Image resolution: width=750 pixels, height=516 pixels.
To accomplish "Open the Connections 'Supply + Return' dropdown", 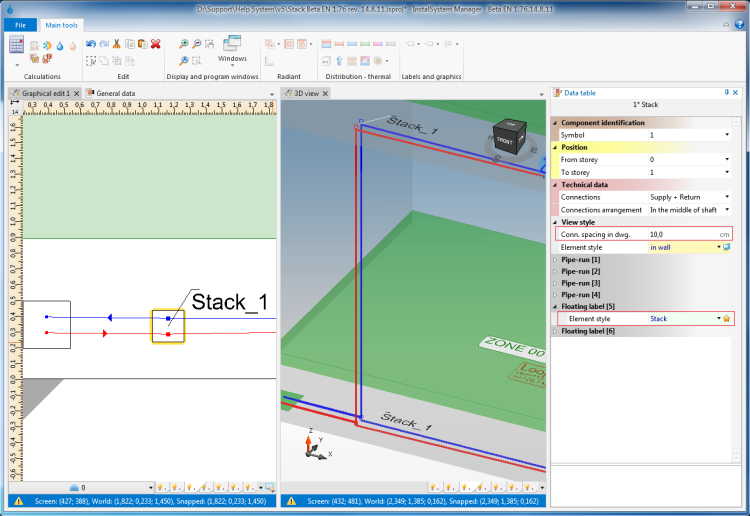I will [727, 197].
